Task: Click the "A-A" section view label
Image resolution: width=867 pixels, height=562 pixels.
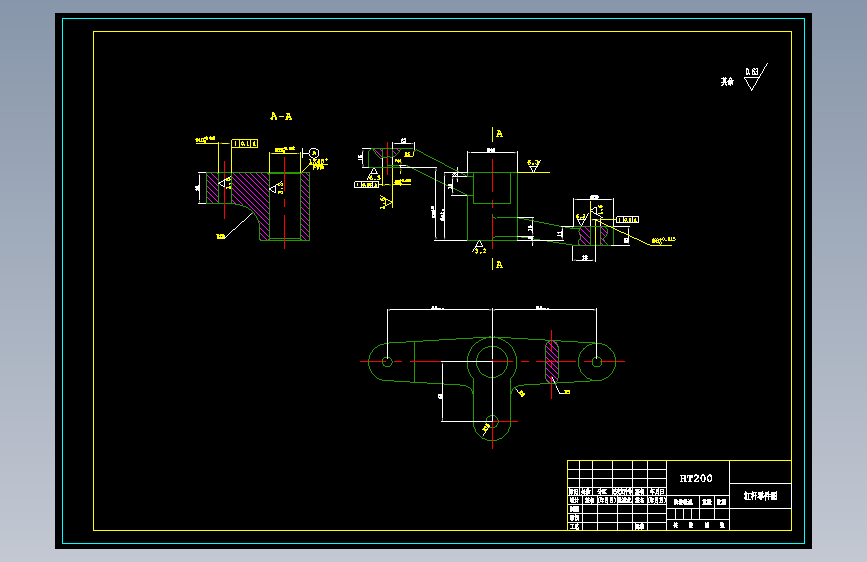Action: point(281,116)
